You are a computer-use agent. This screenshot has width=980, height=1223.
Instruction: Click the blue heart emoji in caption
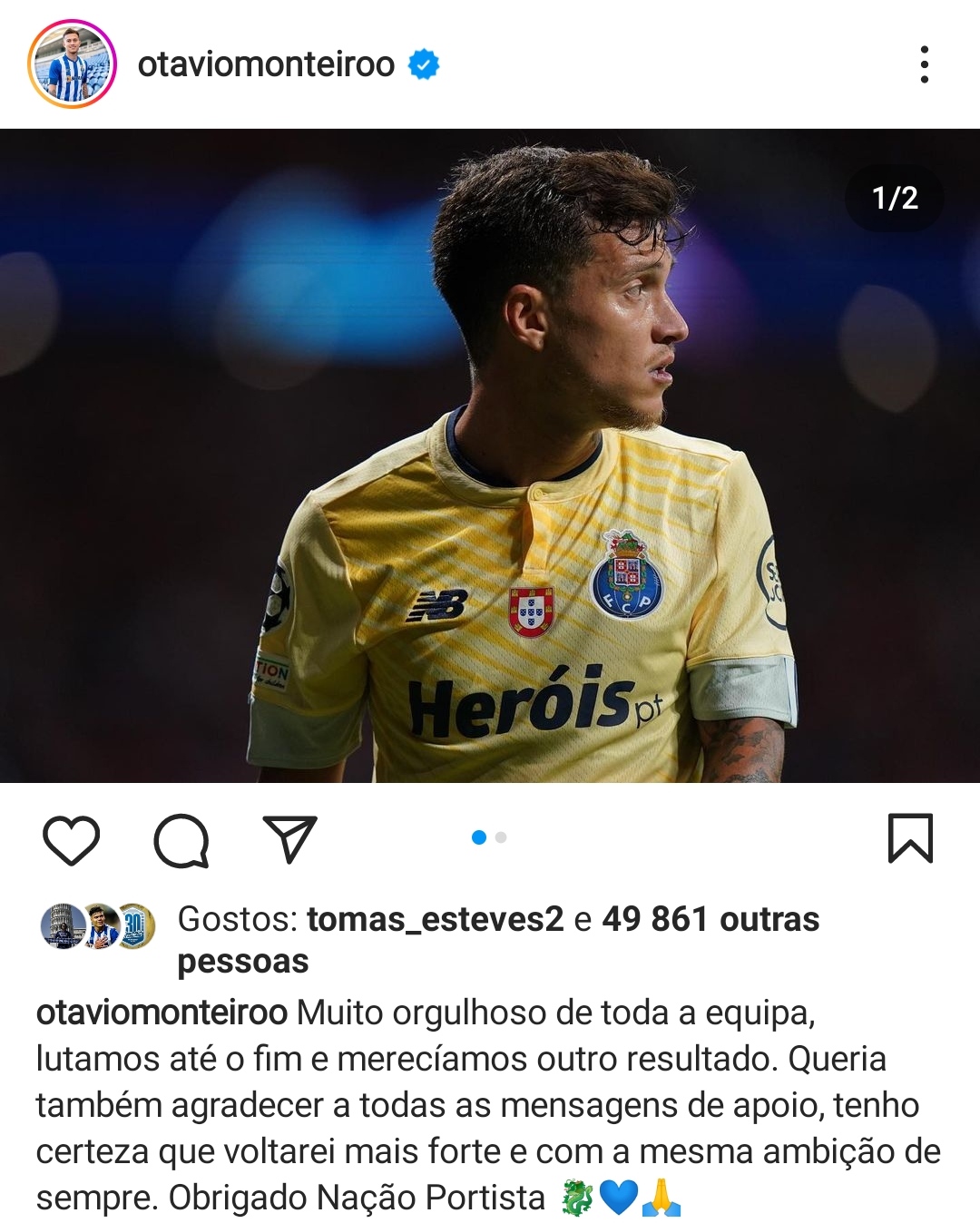tap(619, 1198)
